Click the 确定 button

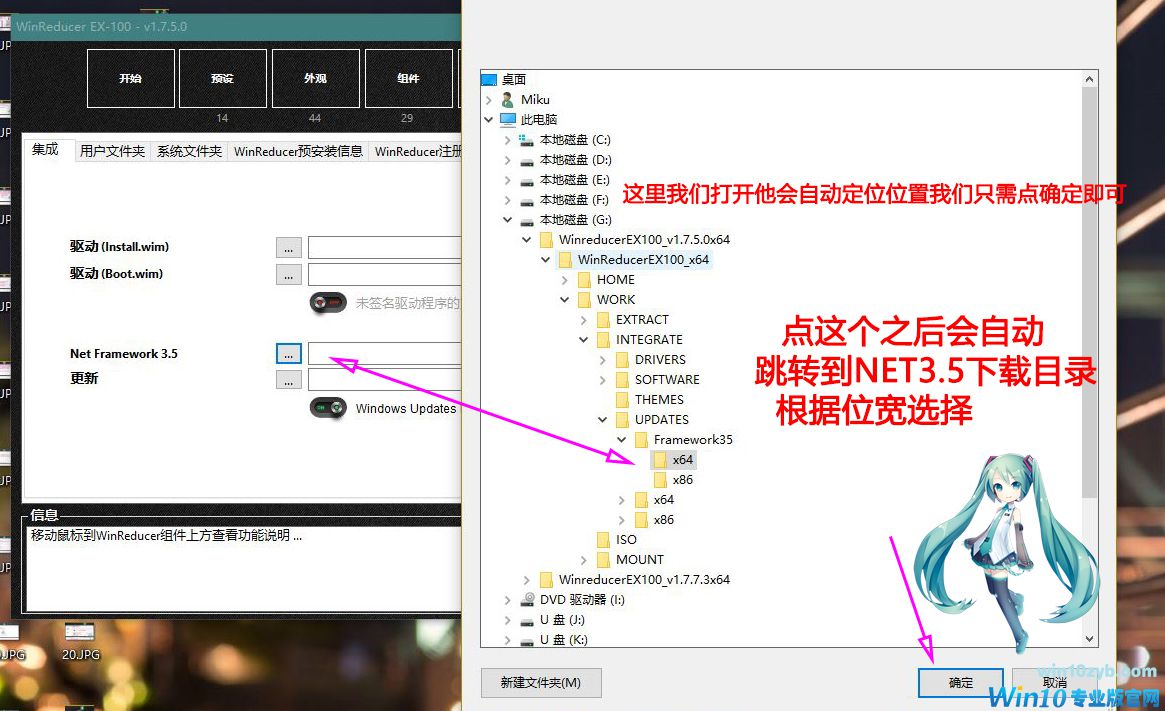(x=960, y=683)
